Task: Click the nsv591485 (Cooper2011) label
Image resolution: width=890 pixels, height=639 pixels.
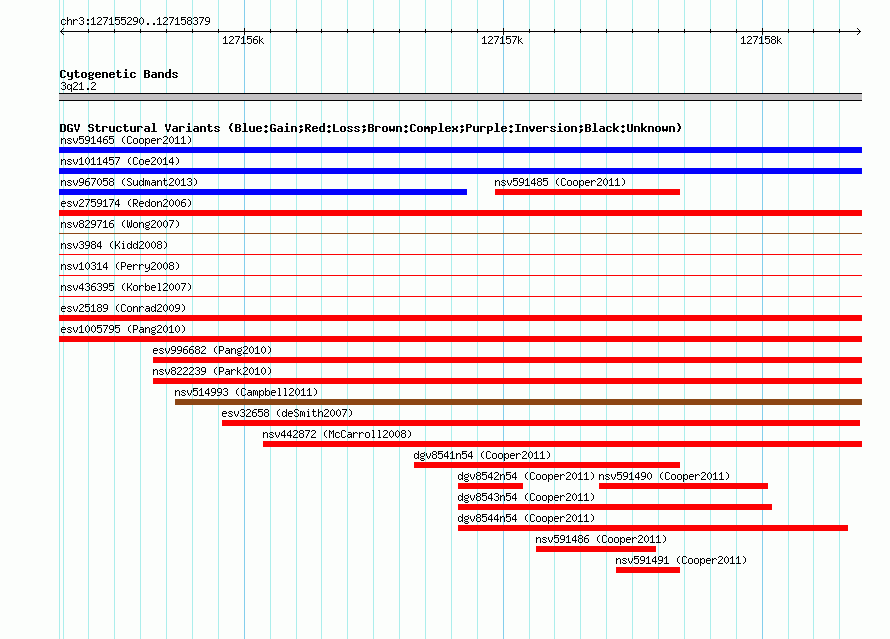Action: coord(560,182)
